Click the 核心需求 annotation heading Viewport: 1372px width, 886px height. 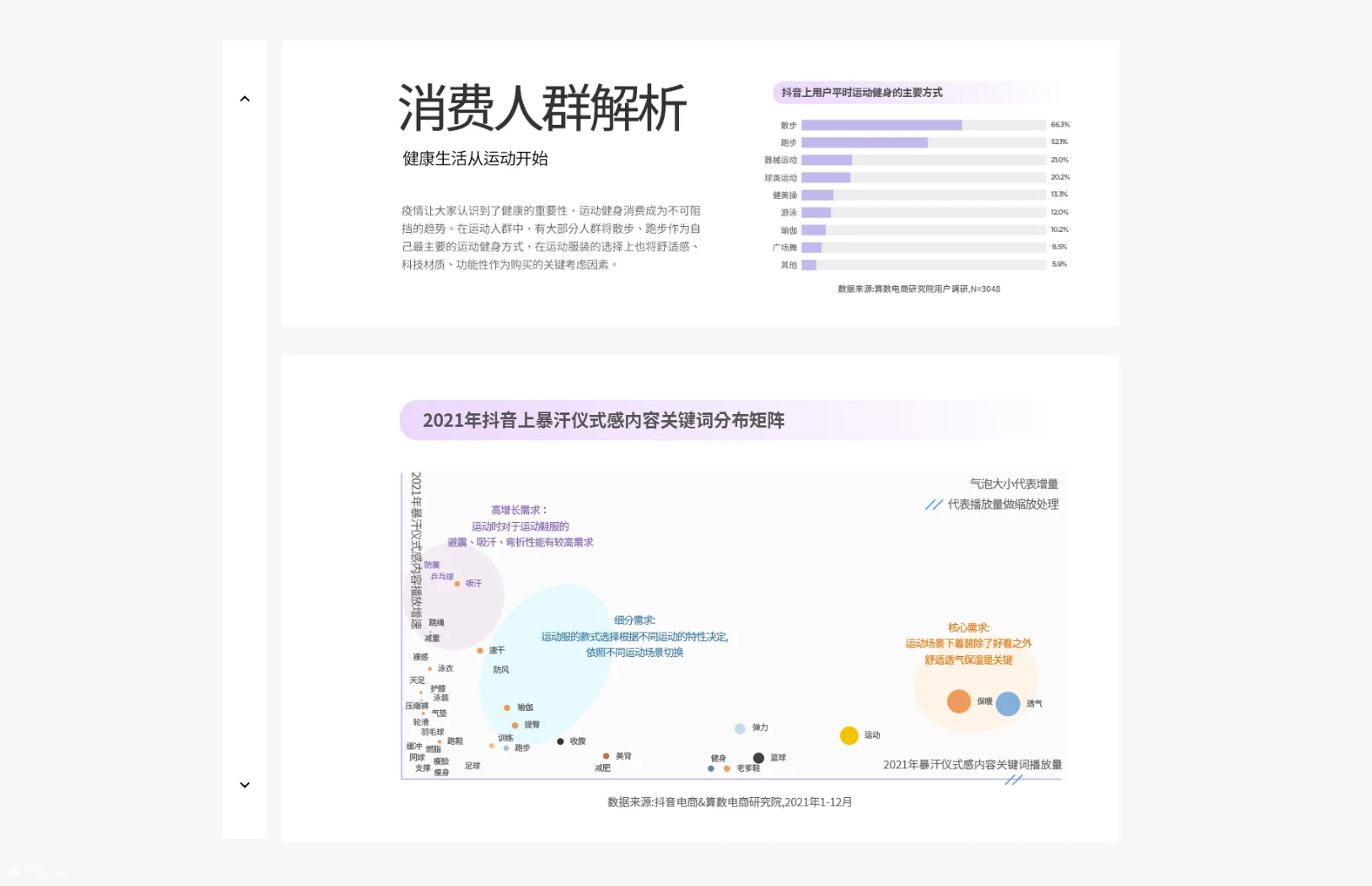(x=969, y=628)
